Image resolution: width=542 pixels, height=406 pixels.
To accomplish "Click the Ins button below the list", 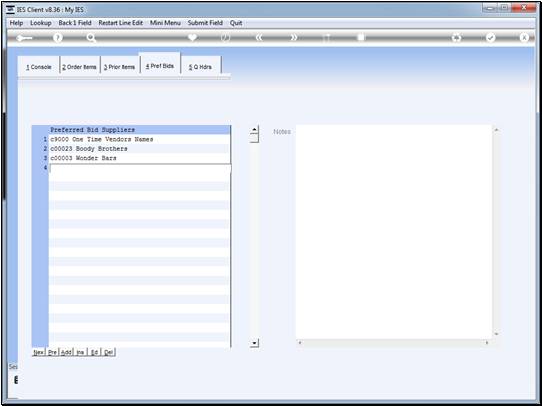I will coord(80,352).
